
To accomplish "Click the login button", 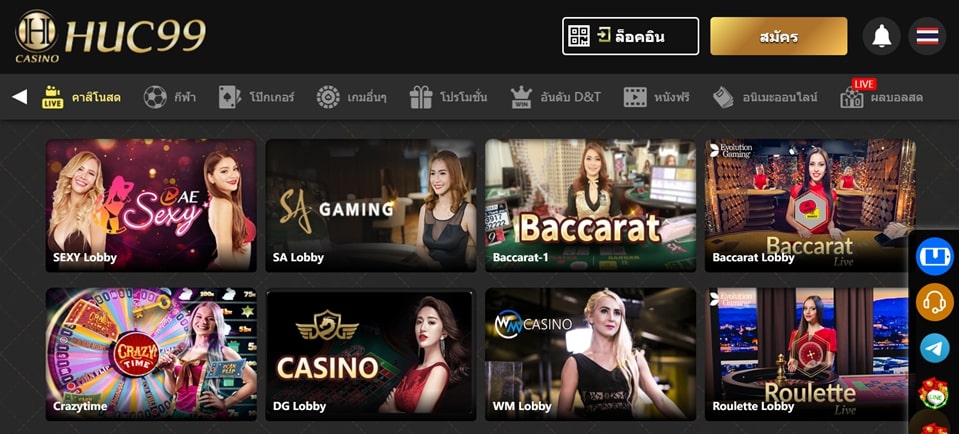I will (631, 36).
